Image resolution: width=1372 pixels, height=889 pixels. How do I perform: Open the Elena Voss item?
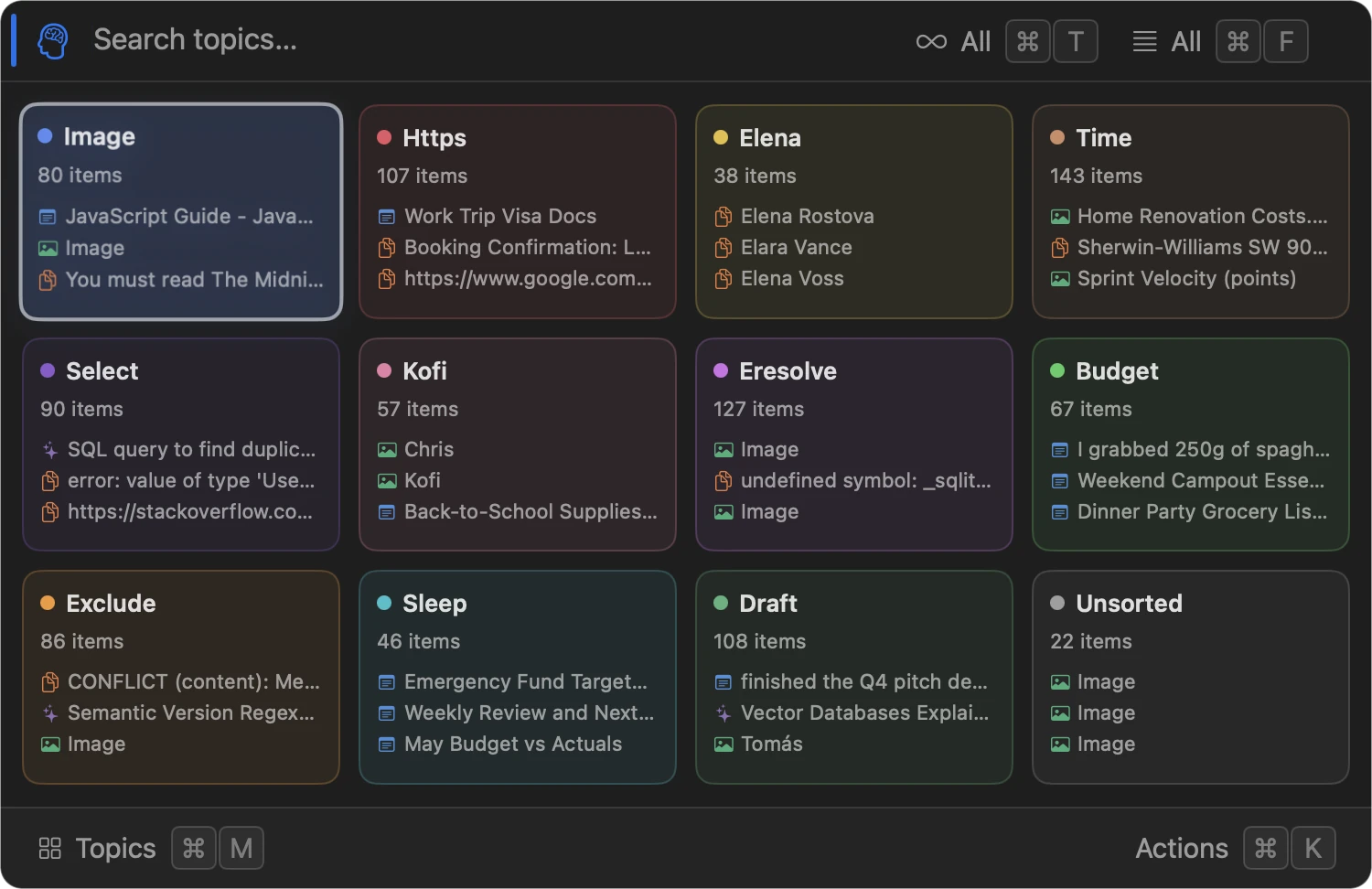pos(792,279)
